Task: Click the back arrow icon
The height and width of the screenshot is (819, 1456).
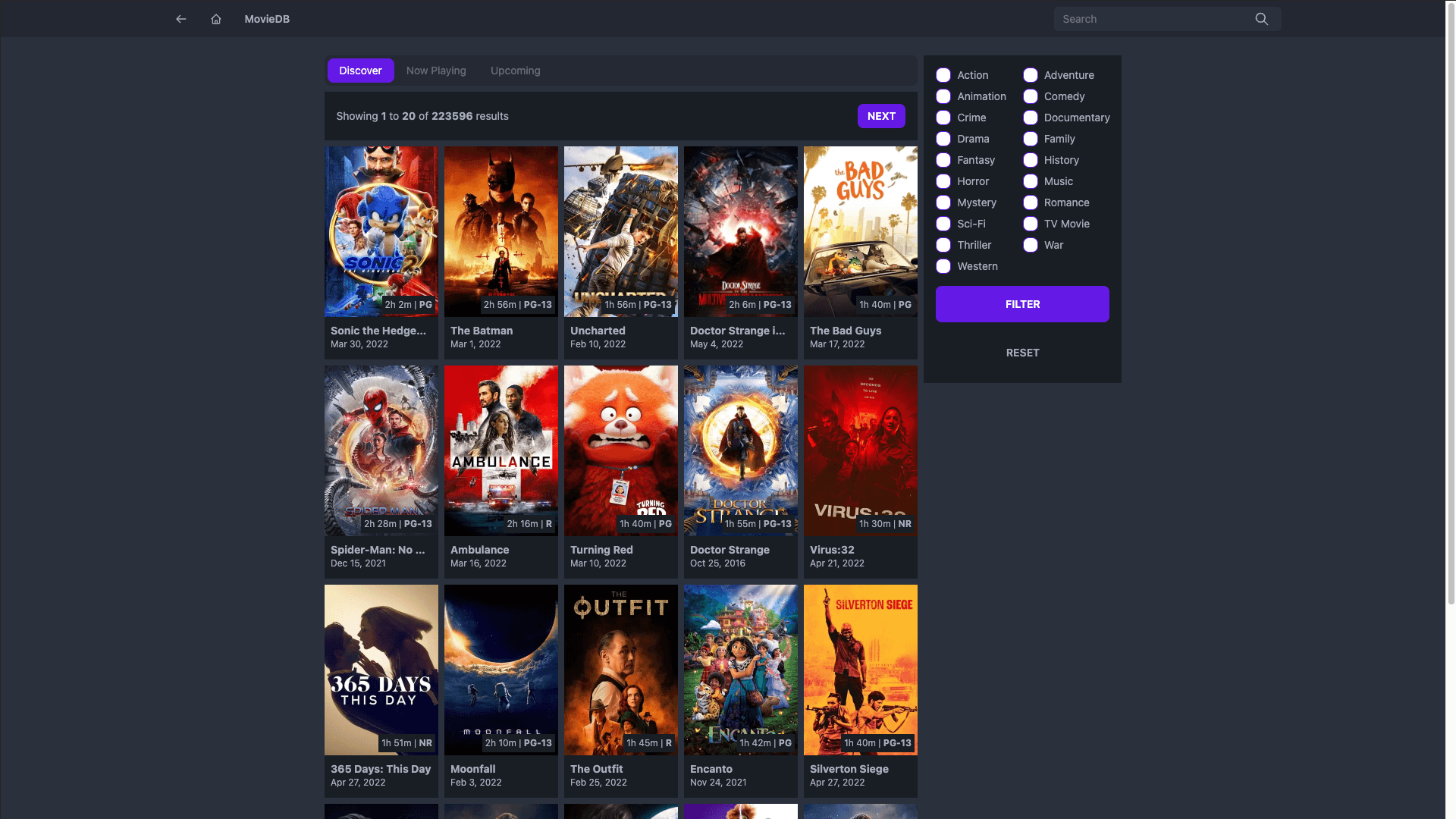Action: pyautogui.click(x=180, y=19)
